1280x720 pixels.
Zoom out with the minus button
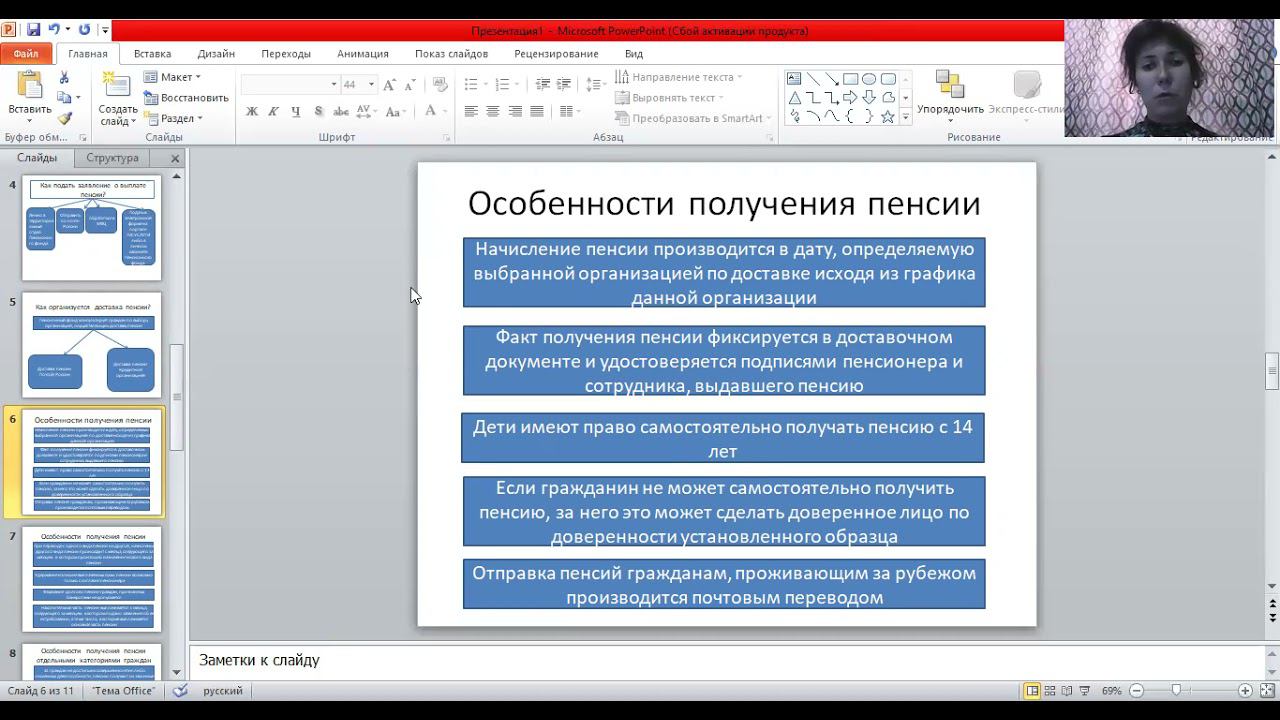point(1137,691)
